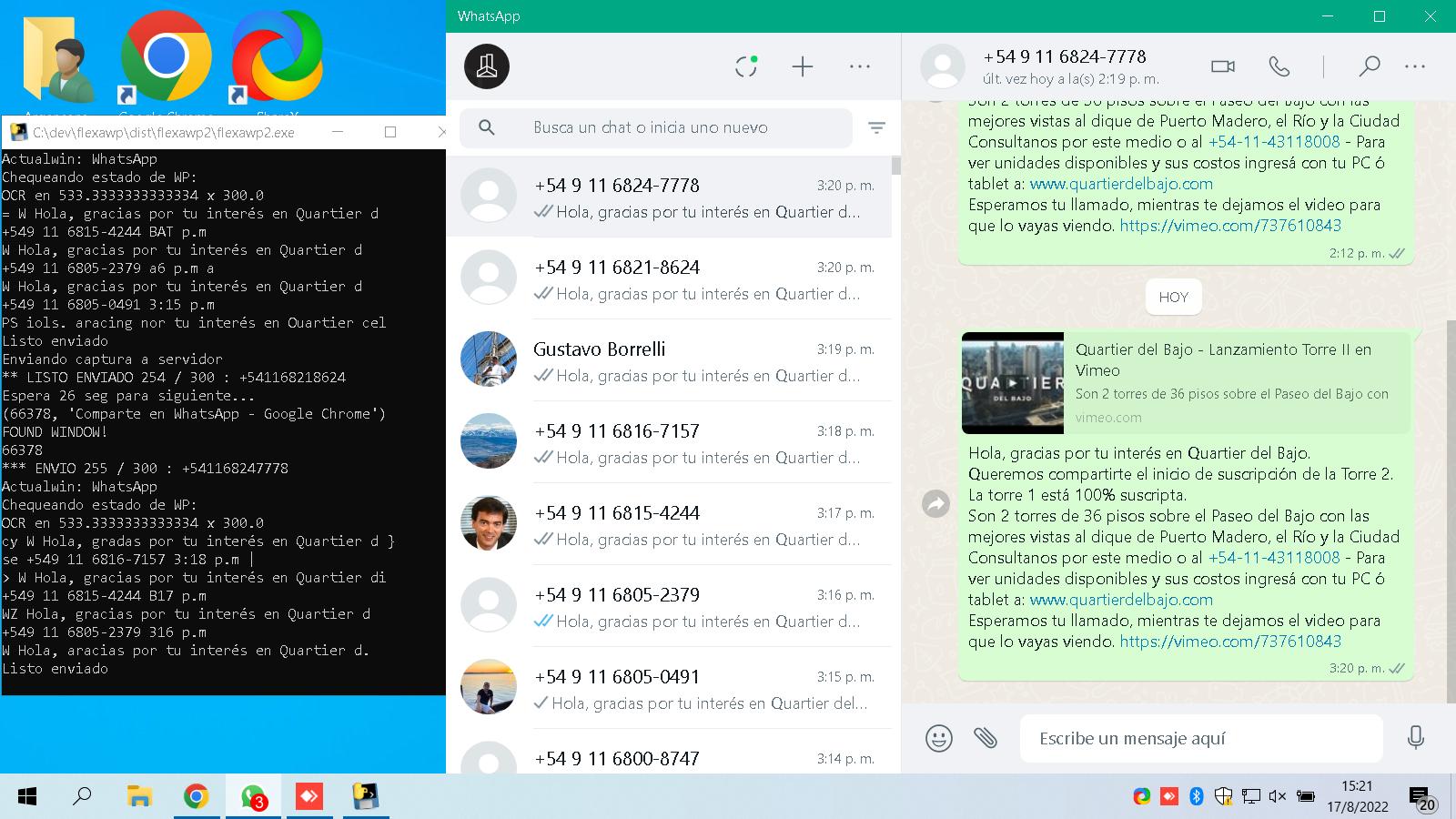Open vimeo.com/737610843 link in latest message

point(1230,642)
